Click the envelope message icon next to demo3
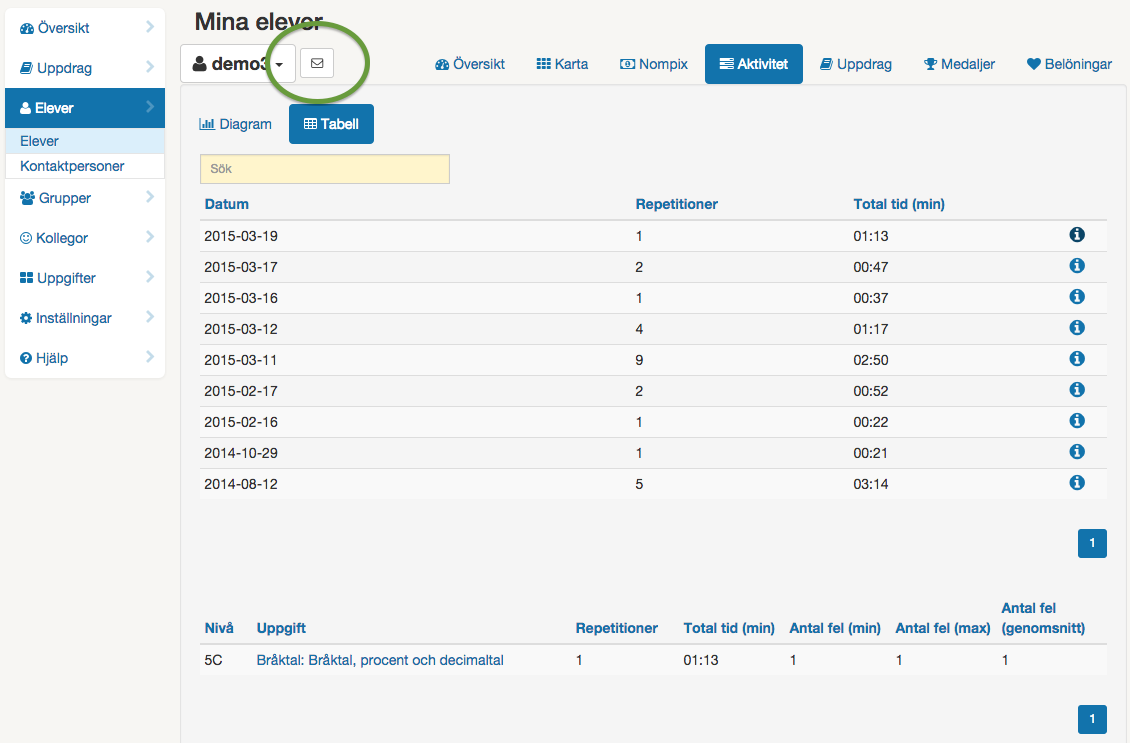 (317, 63)
